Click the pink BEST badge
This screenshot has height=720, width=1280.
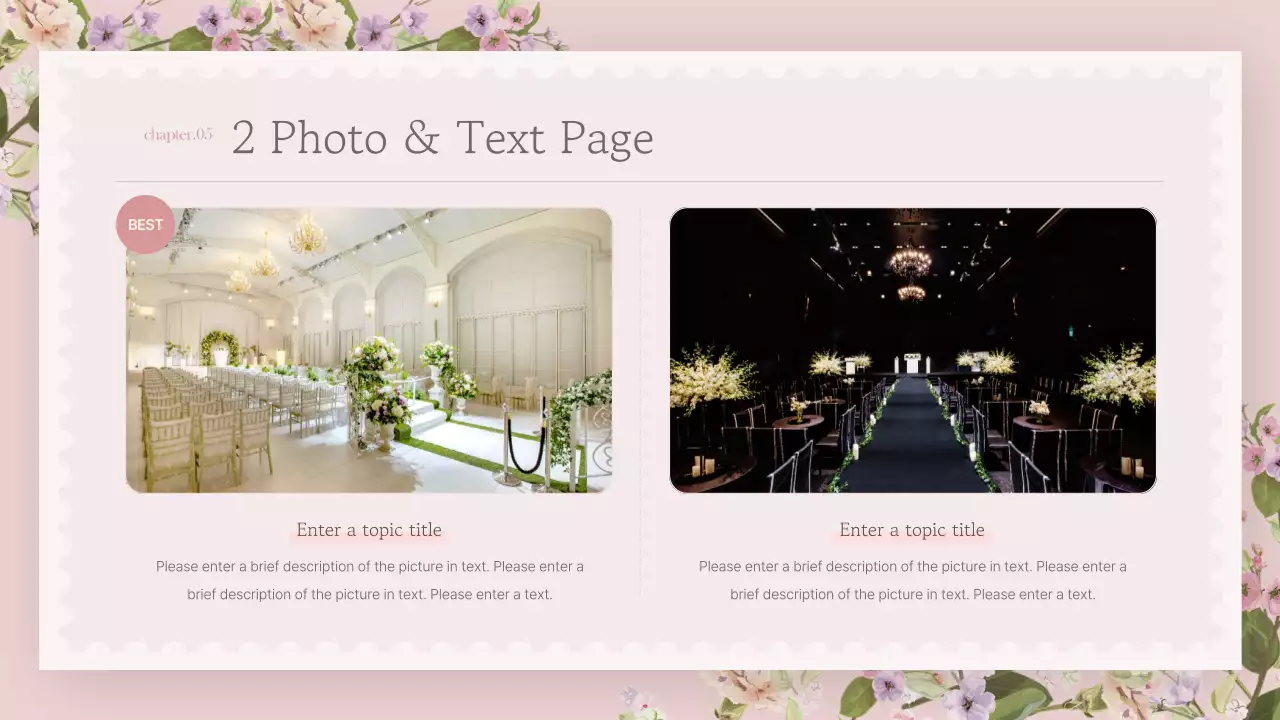point(145,224)
